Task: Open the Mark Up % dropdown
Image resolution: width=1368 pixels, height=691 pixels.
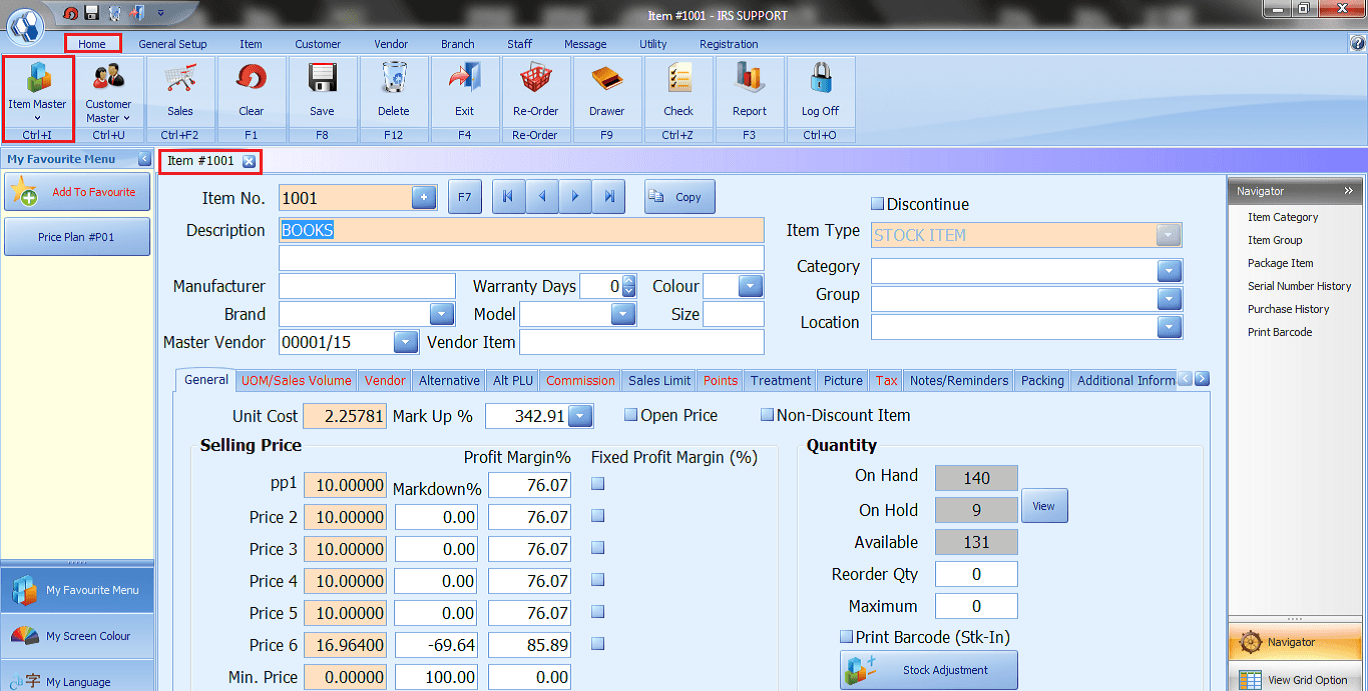Action: pyautogui.click(x=580, y=416)
